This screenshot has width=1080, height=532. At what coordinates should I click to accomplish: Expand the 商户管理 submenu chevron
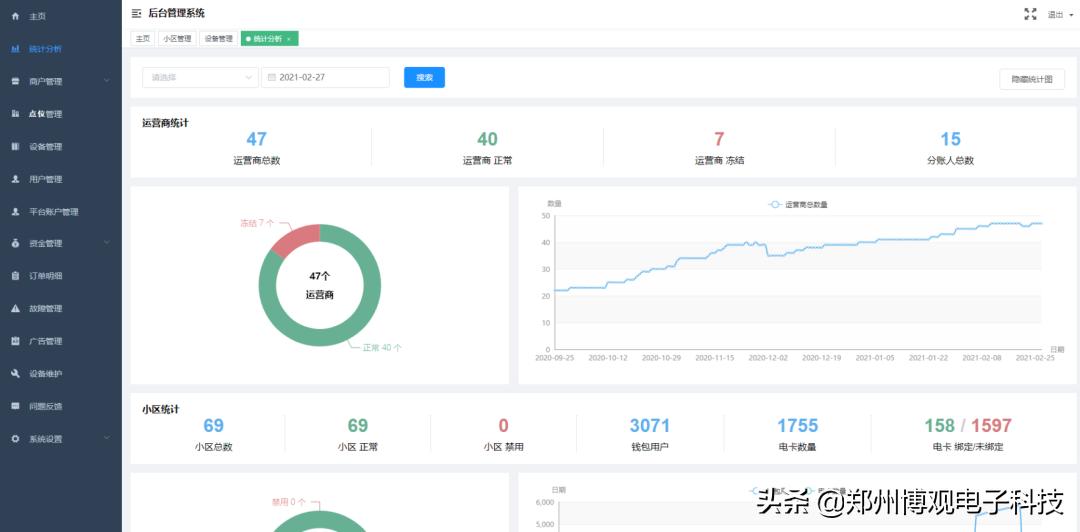coord(106,81)
